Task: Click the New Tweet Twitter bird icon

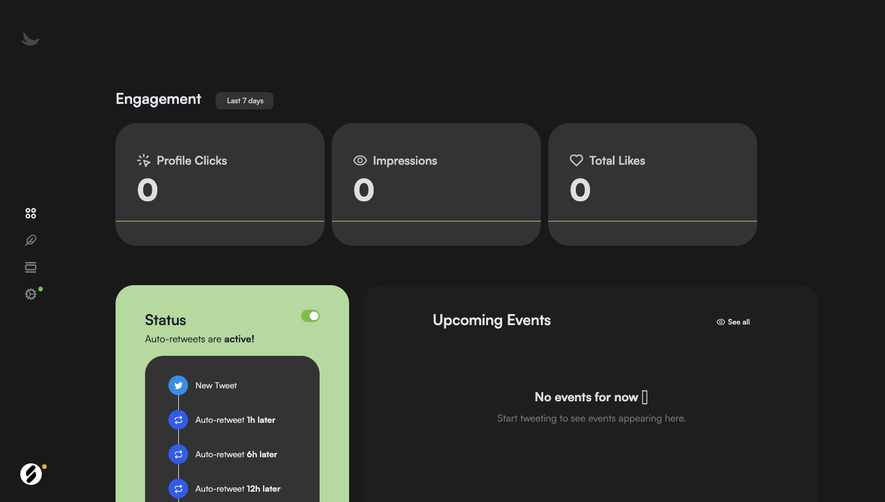Action: (178, 385)
